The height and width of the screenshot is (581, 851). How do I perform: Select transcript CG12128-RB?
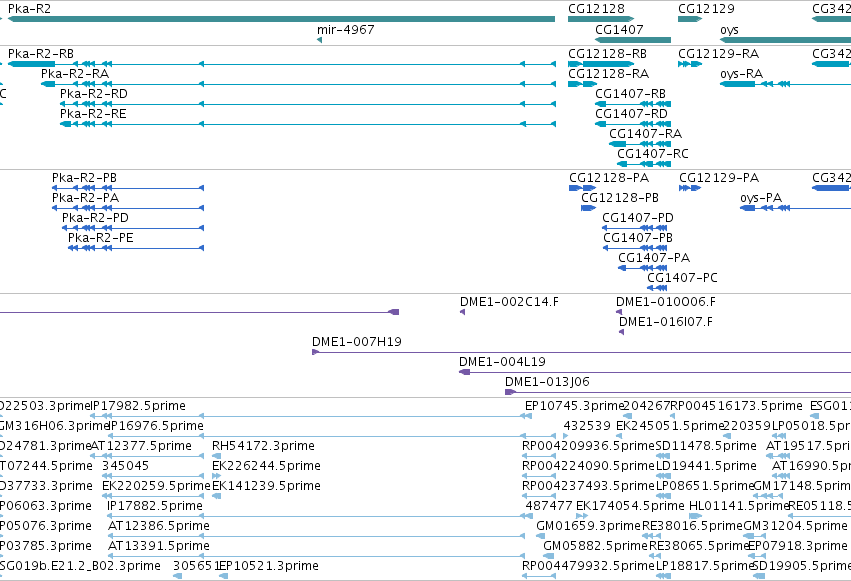608,54
